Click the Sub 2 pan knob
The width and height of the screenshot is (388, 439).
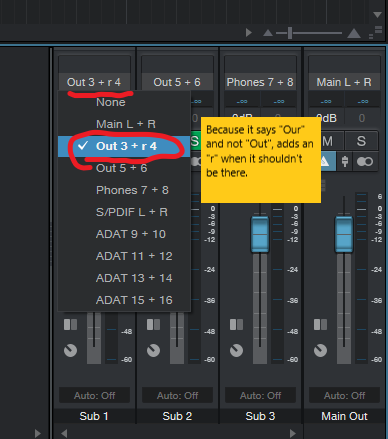pyautogui.click(x=153, y=350)
